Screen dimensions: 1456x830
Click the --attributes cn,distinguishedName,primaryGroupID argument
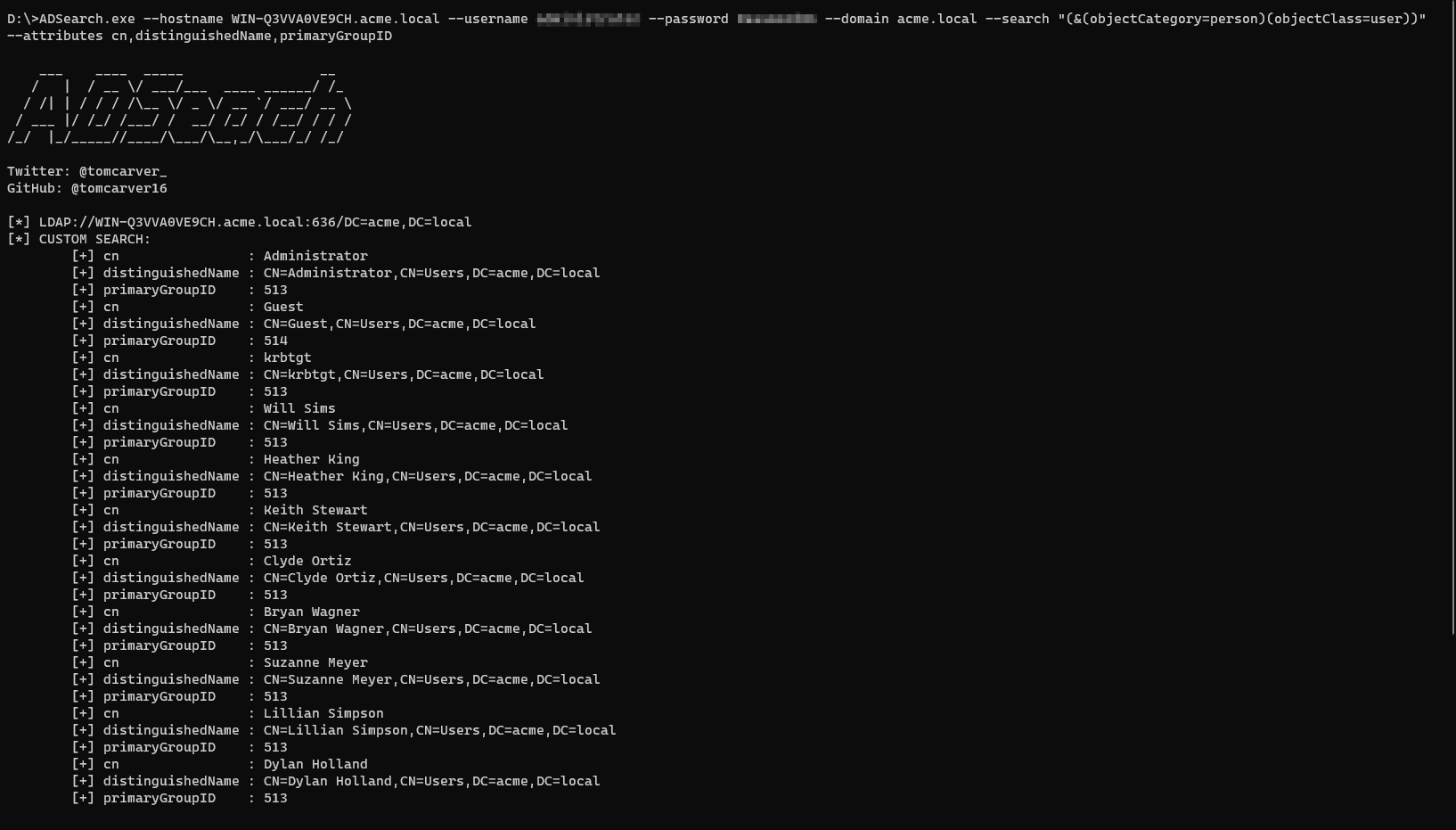200,36
